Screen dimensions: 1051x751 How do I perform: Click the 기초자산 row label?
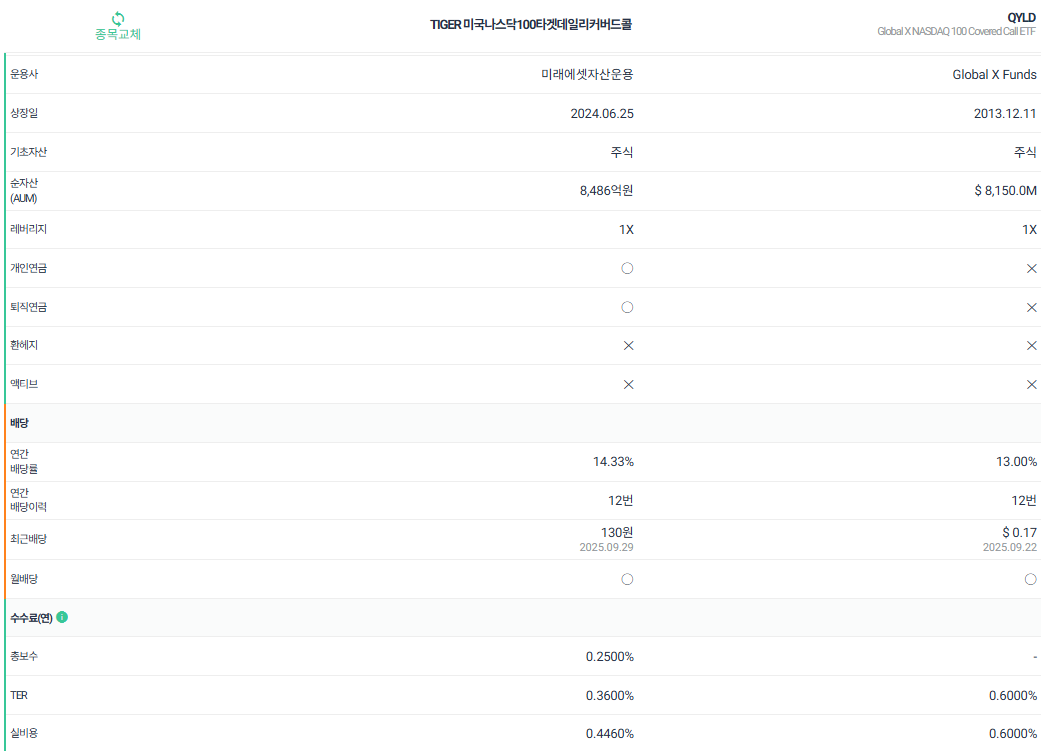(29, 152)
